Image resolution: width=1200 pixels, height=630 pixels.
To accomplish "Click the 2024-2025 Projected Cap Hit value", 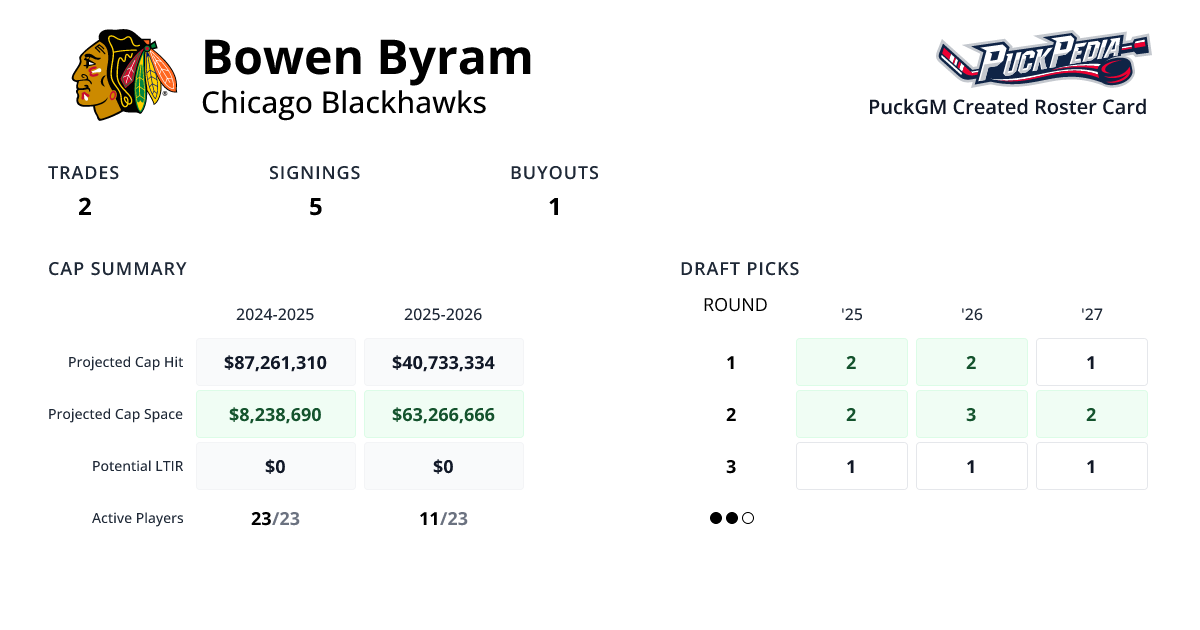I will [x=275, y=362].
